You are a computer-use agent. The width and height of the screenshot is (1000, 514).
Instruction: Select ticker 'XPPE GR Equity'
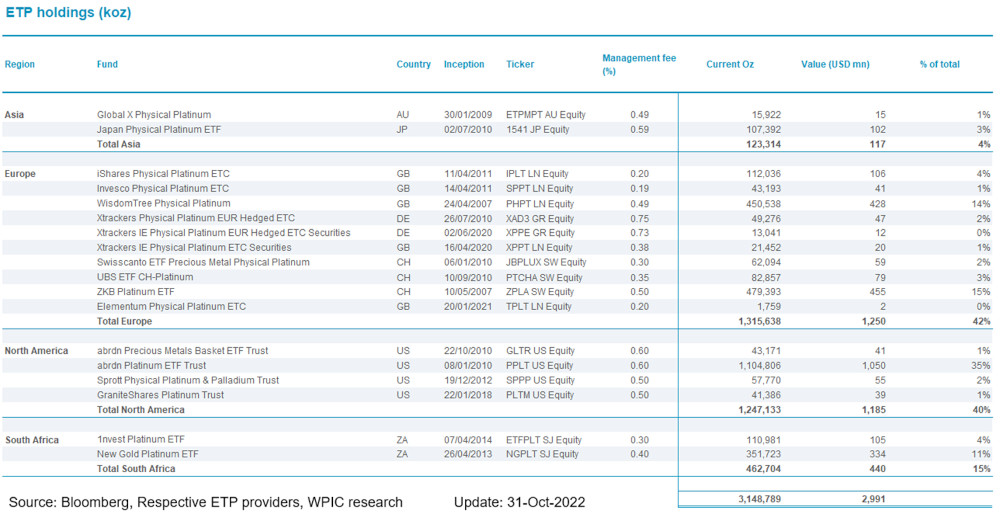pos(539,233)
